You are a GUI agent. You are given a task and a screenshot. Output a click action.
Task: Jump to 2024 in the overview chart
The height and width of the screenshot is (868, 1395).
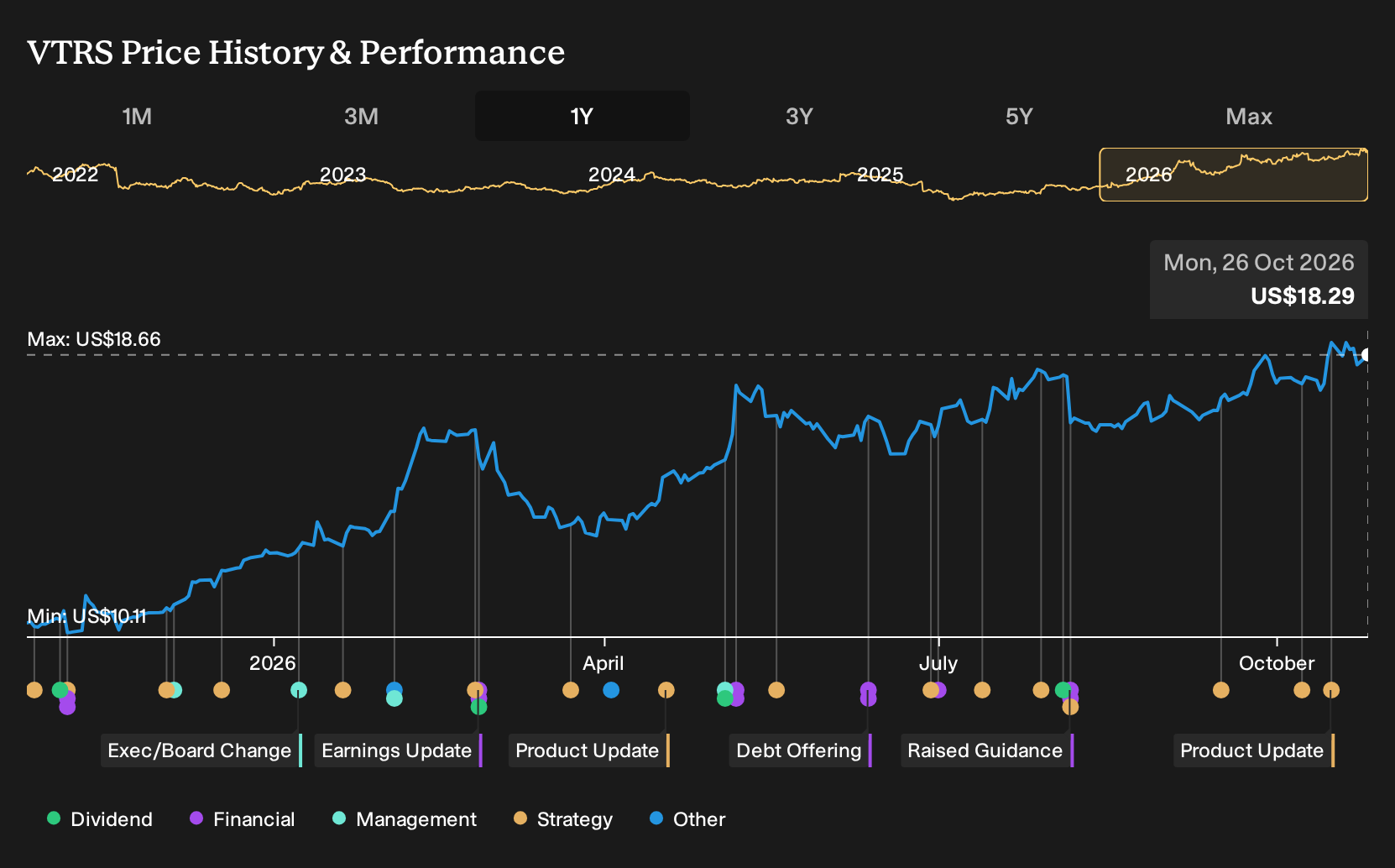pos(611,175)
